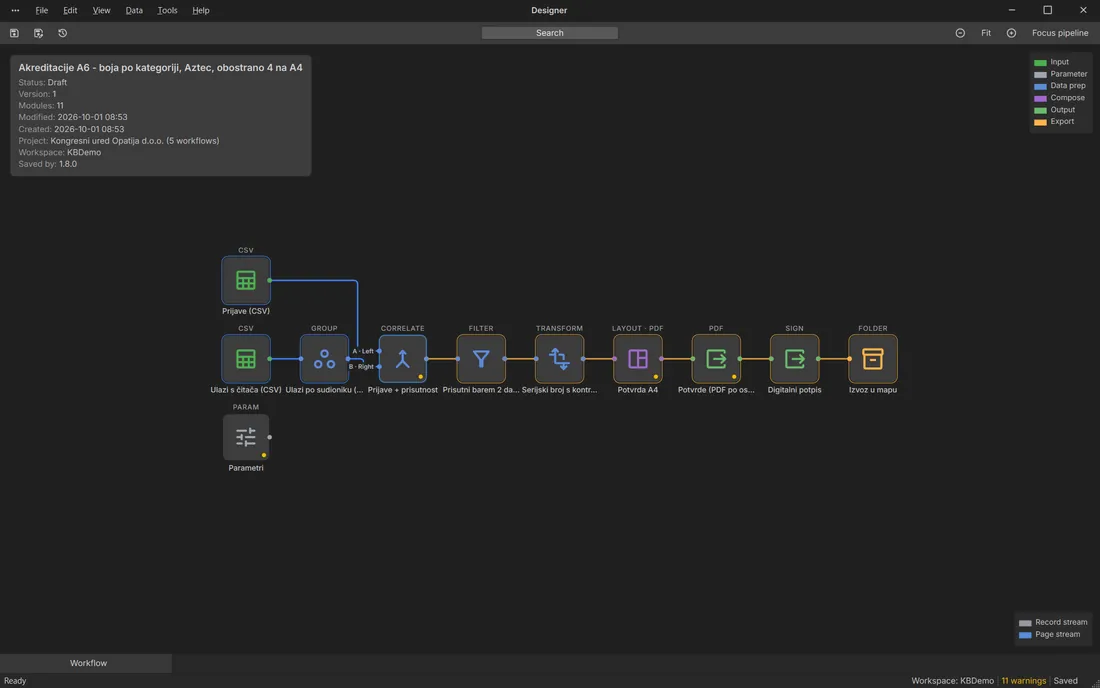
Task: Click the Data prep legend blue swatch
Action: 1040,86
